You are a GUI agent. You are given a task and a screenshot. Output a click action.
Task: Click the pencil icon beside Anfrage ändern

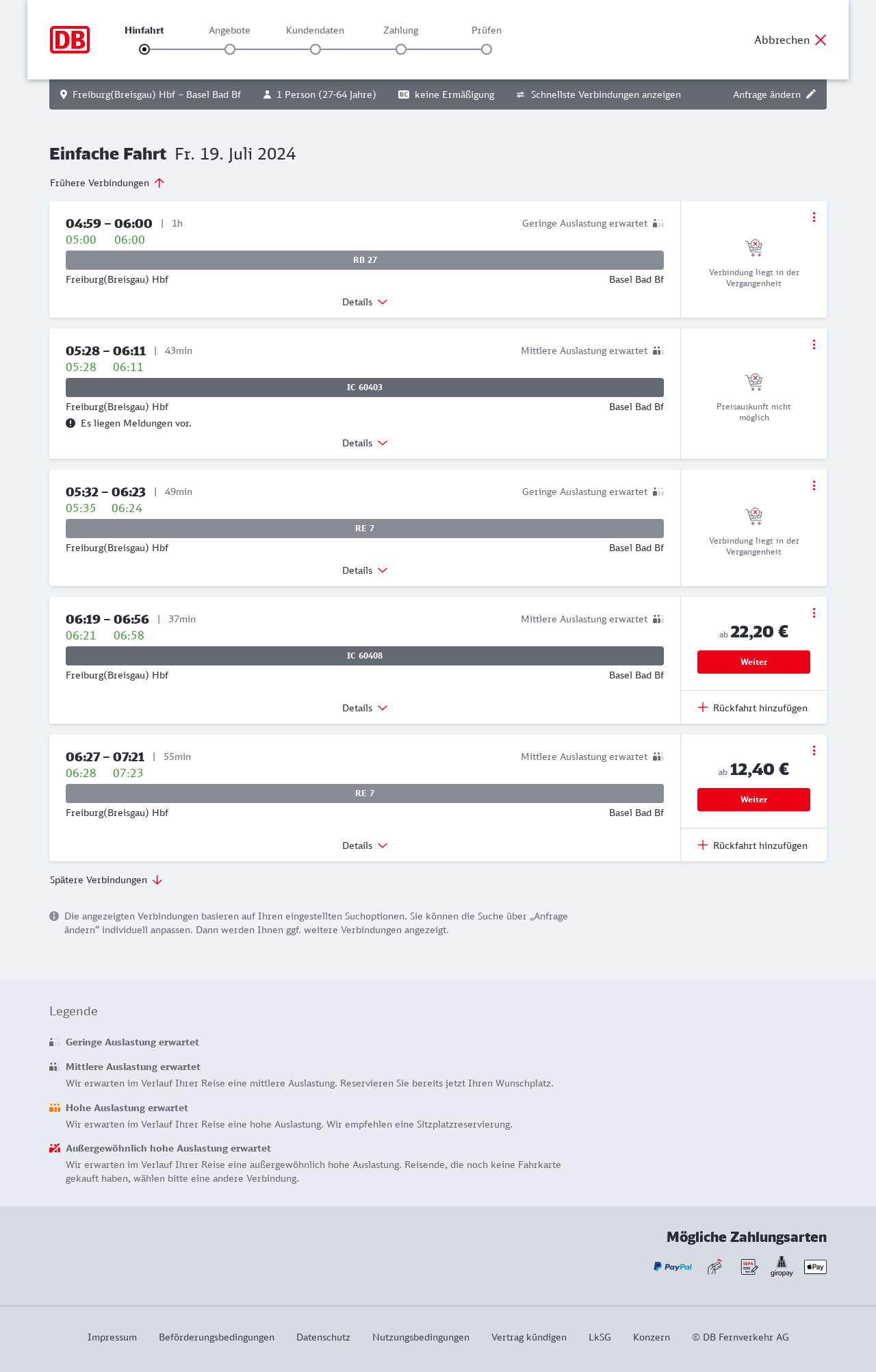coord(811,94)
